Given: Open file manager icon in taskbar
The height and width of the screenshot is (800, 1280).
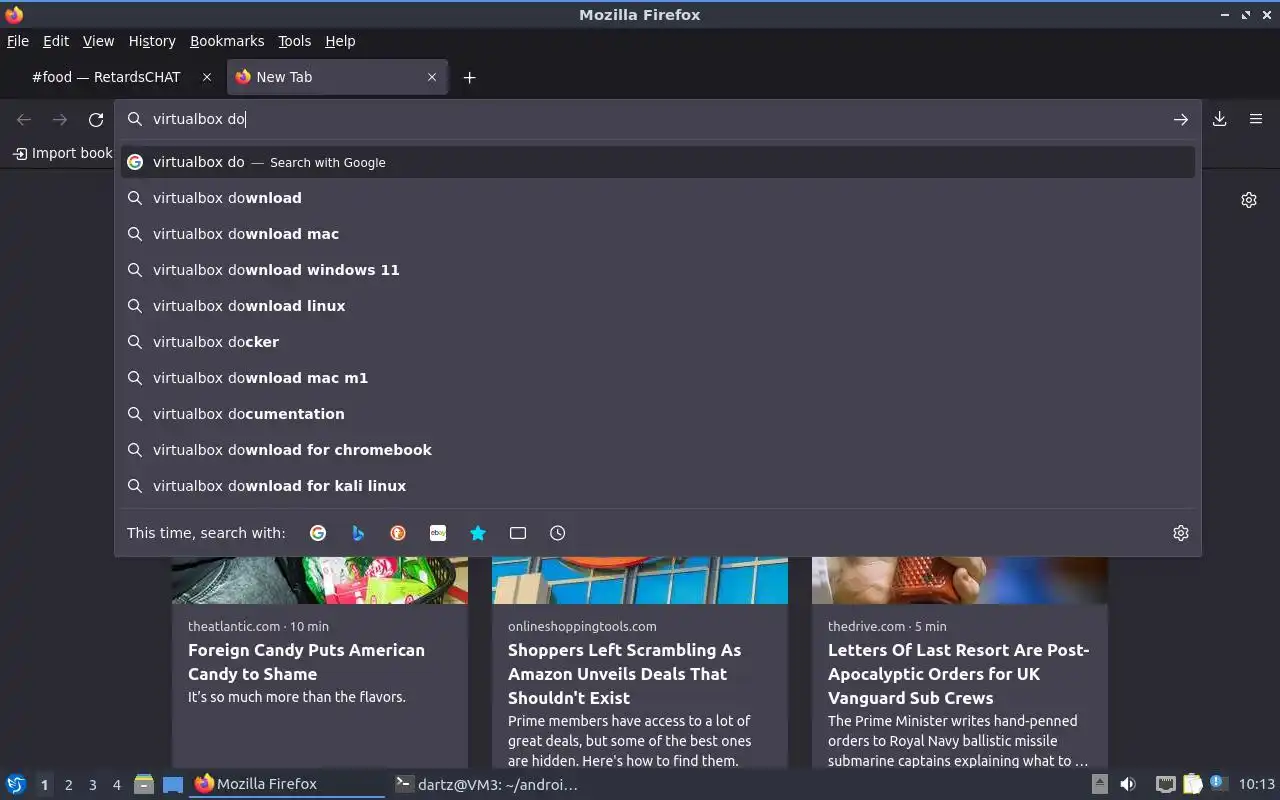Looking at the screenshot, I should [x=144, y=784].
